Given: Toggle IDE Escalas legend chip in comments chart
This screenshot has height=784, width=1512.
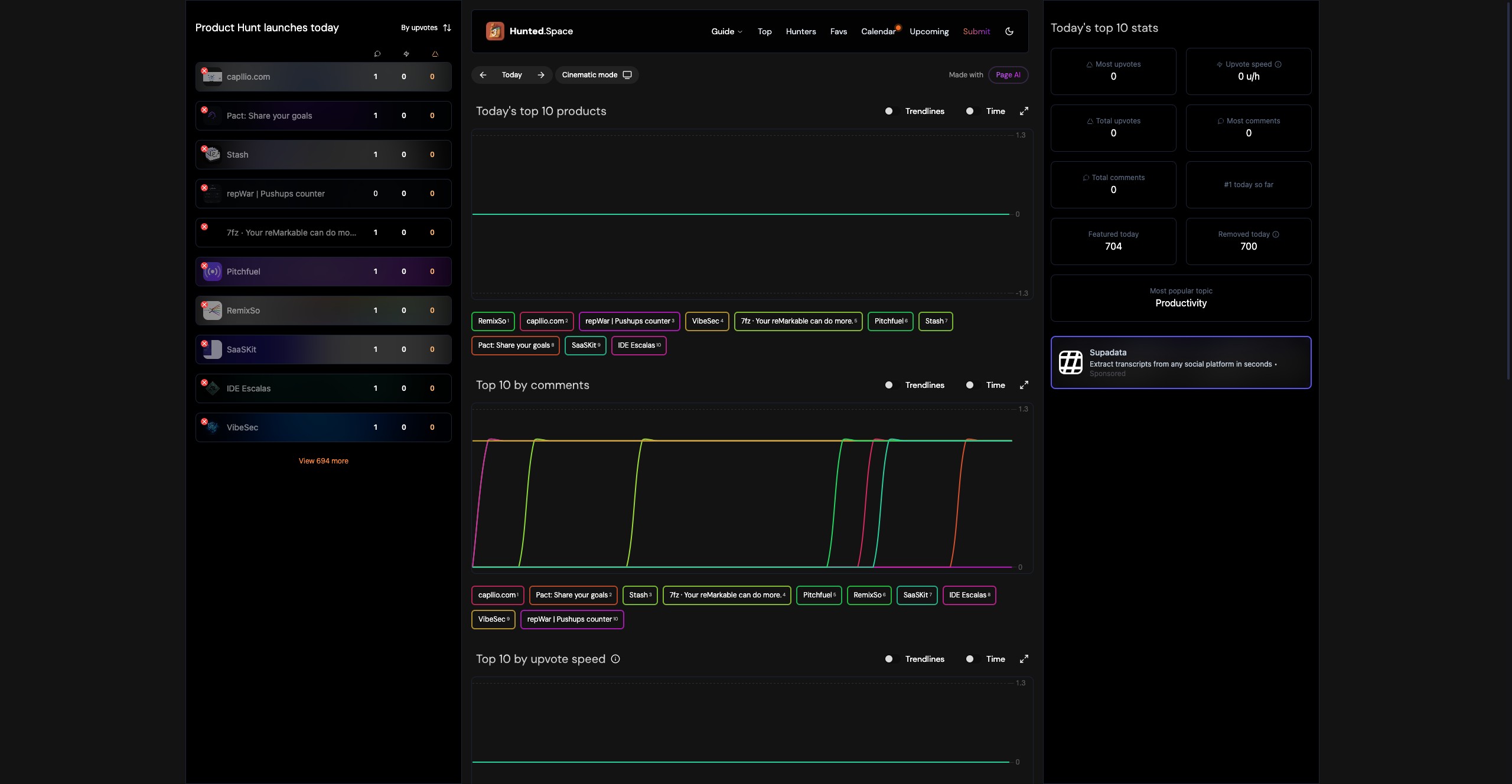Looking at the screenshot, I should 969,595.
